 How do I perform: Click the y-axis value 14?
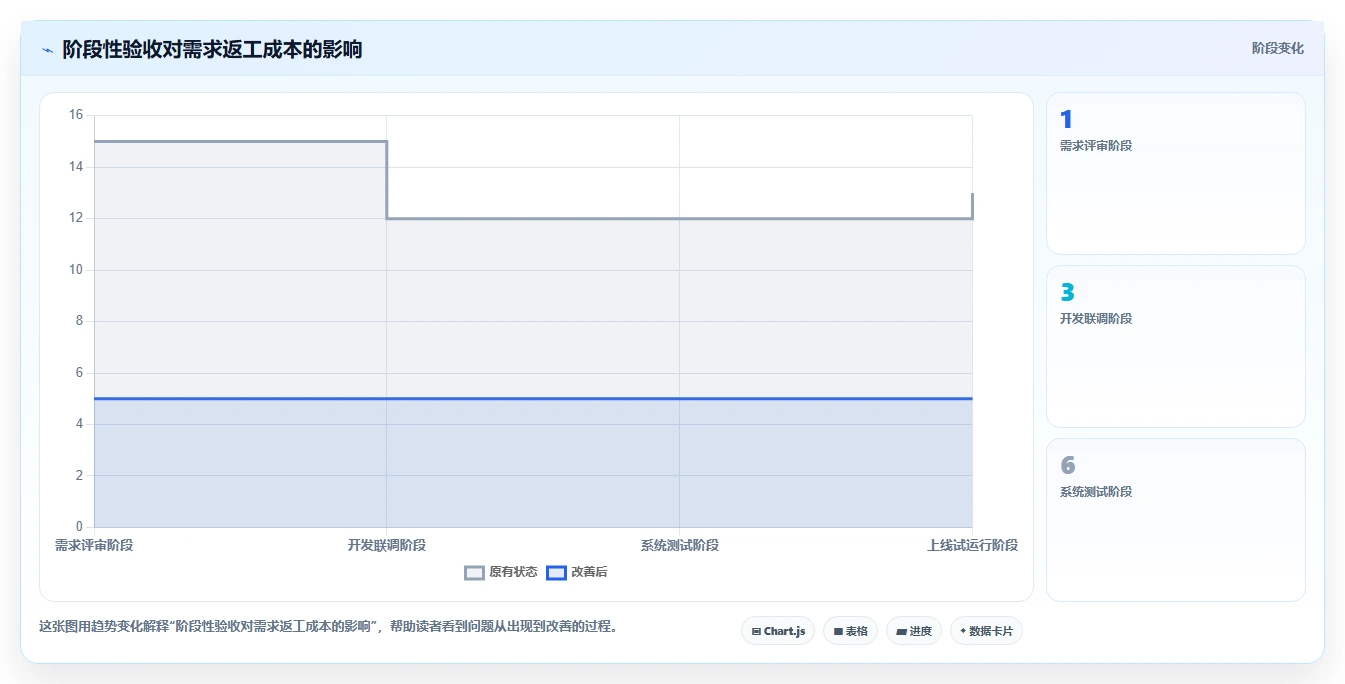pos(76,167)
